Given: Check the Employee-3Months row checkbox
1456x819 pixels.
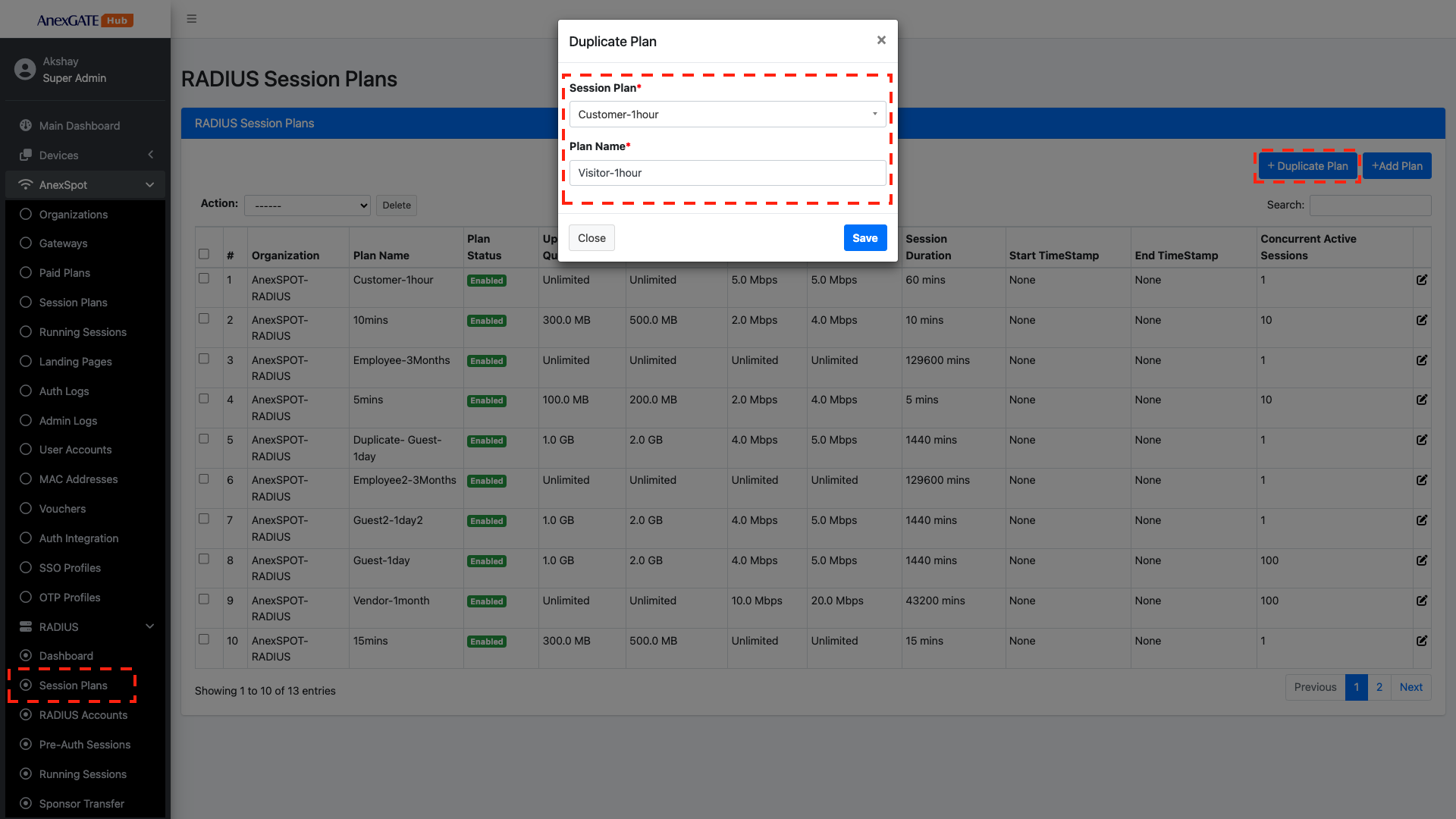Looking at the screenshot, I should click(204, 359).
